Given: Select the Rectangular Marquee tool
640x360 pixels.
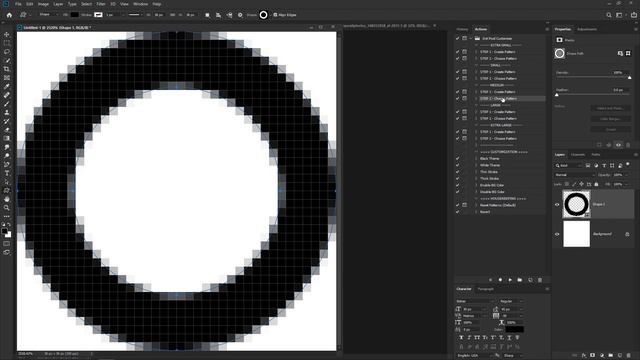Looking at the screenshot, I should tap(7, 43).
